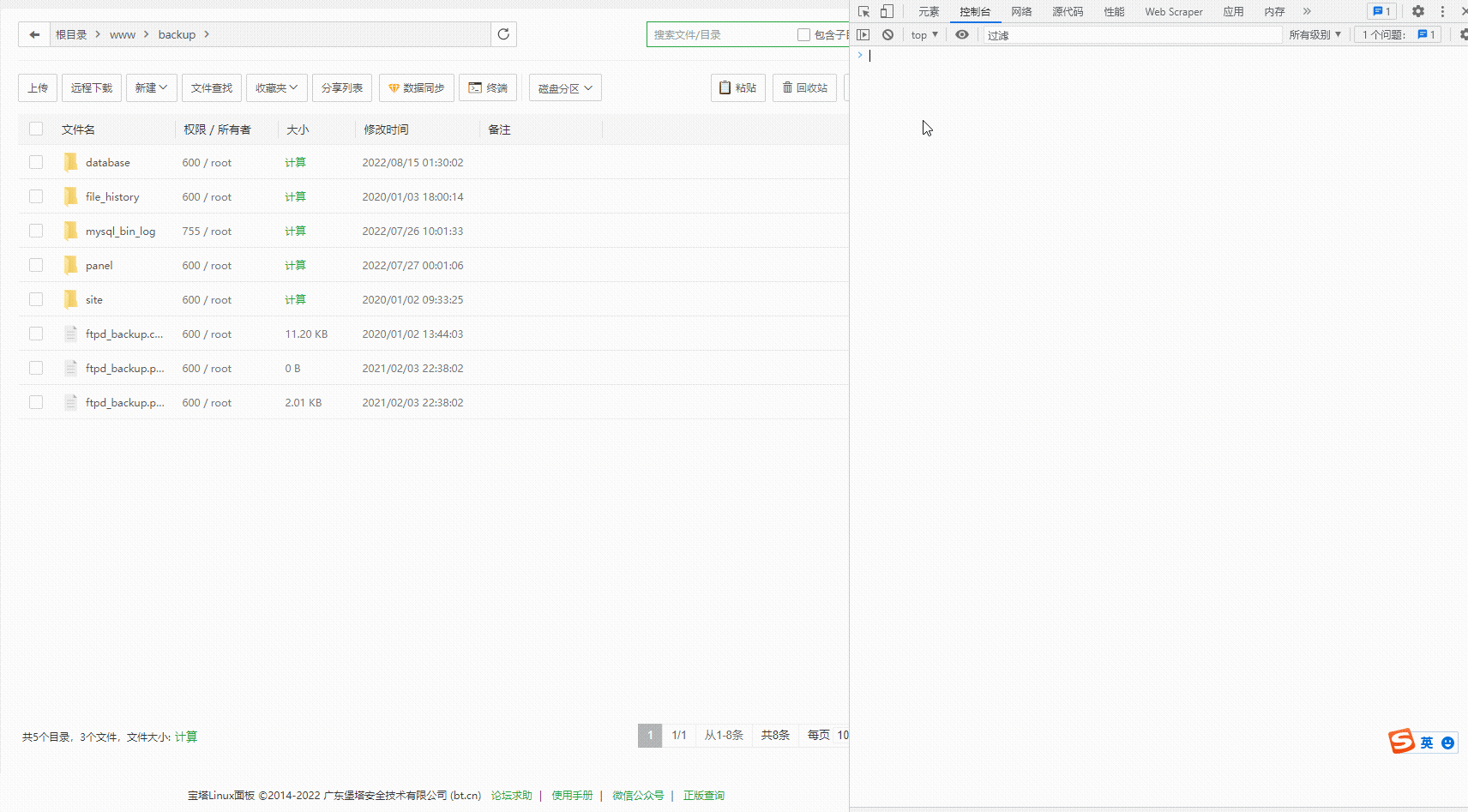Refresh the file list with reload icon
Screen dimensions: 1468x812
point(503,34)
